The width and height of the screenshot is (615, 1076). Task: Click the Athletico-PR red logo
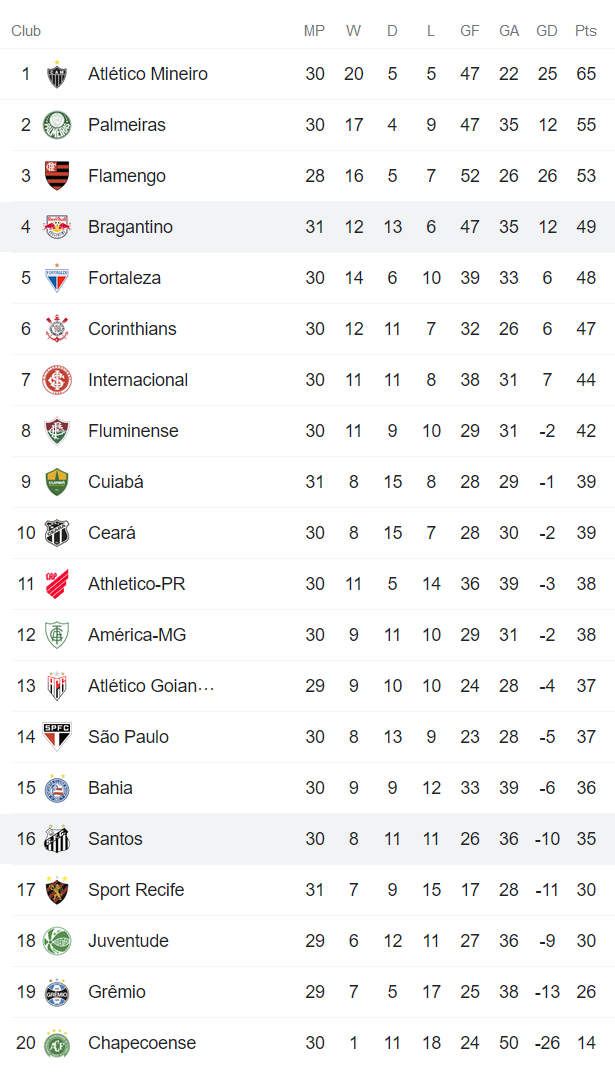tap(57, 584)
